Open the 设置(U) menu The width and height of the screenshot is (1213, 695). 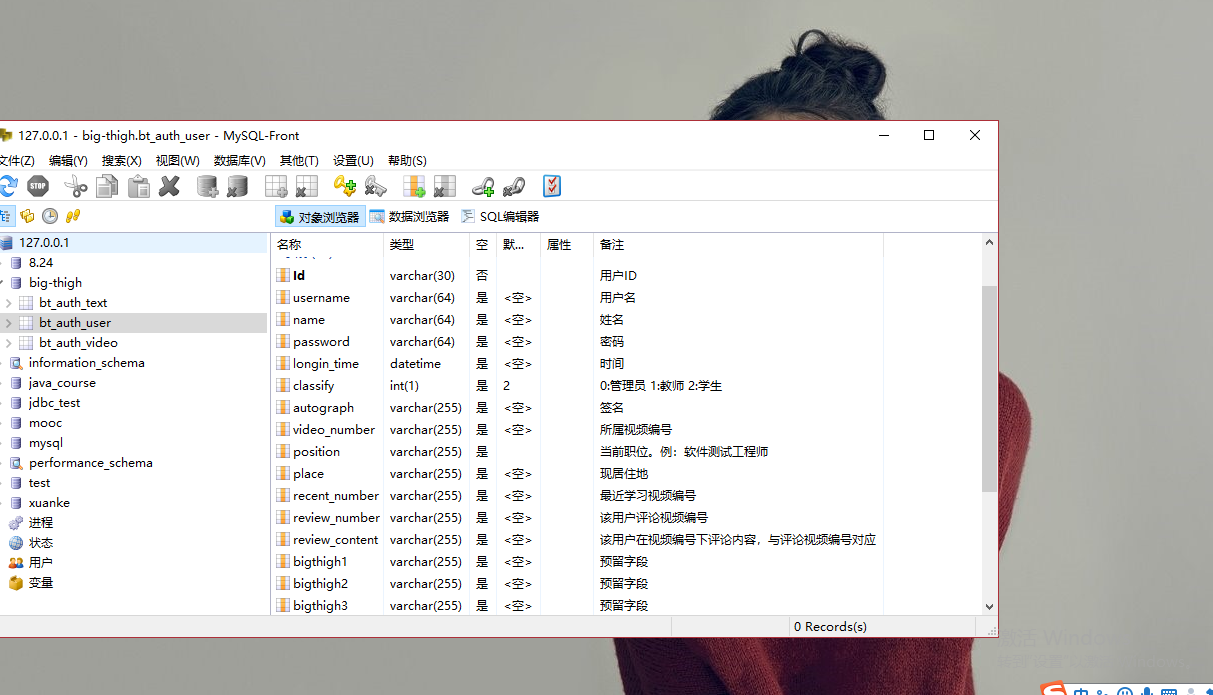[353, 160]
